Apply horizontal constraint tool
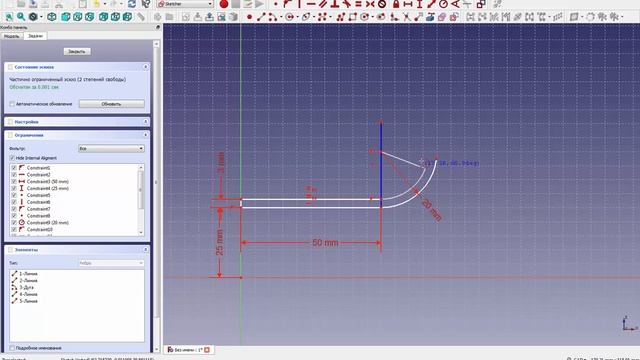 [x=311, y=4]
